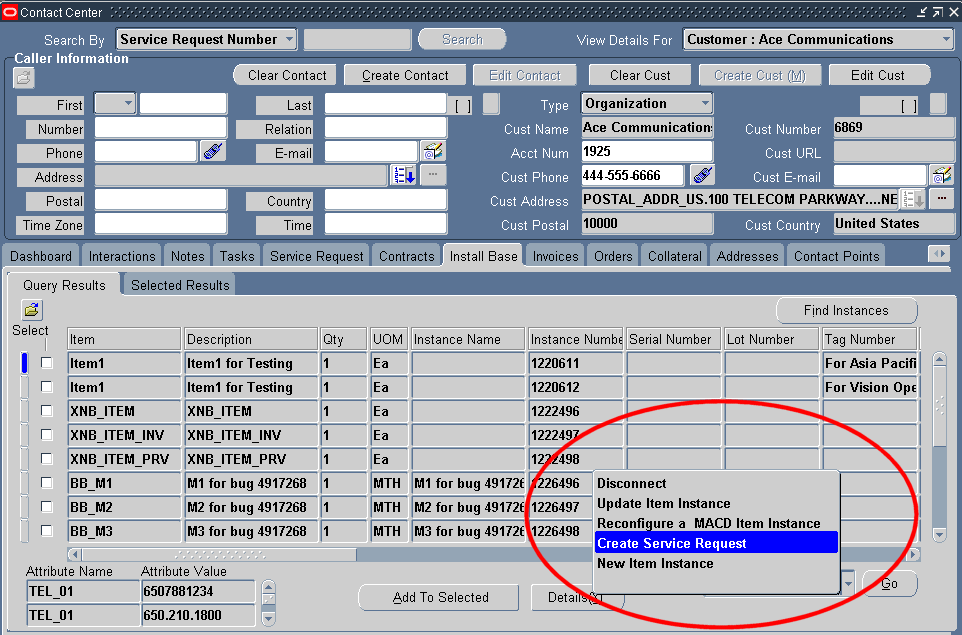Open compose icon beside Cust E-mail field
This screenshot has width=962, height=635.
click(x=940, y=174)
